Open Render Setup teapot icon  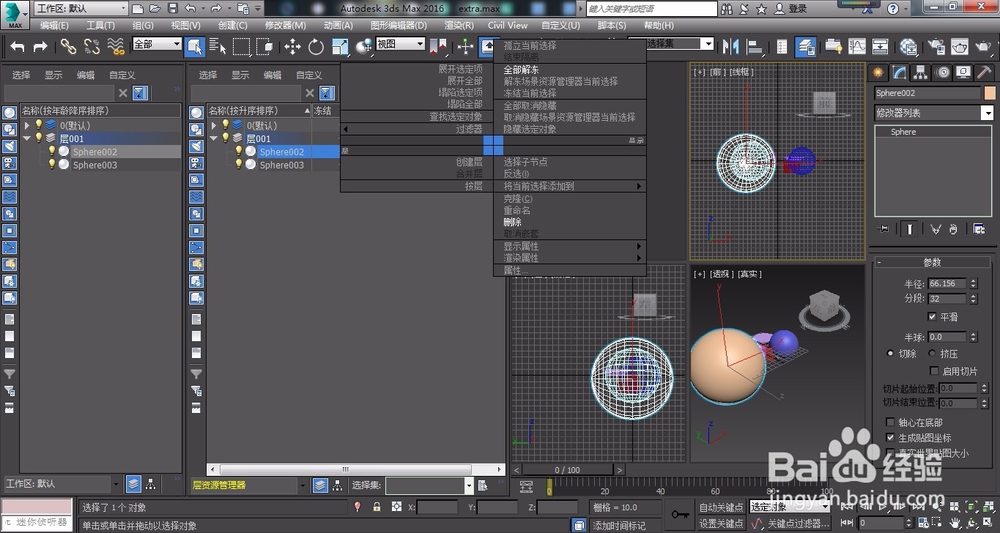coord(936,47)
